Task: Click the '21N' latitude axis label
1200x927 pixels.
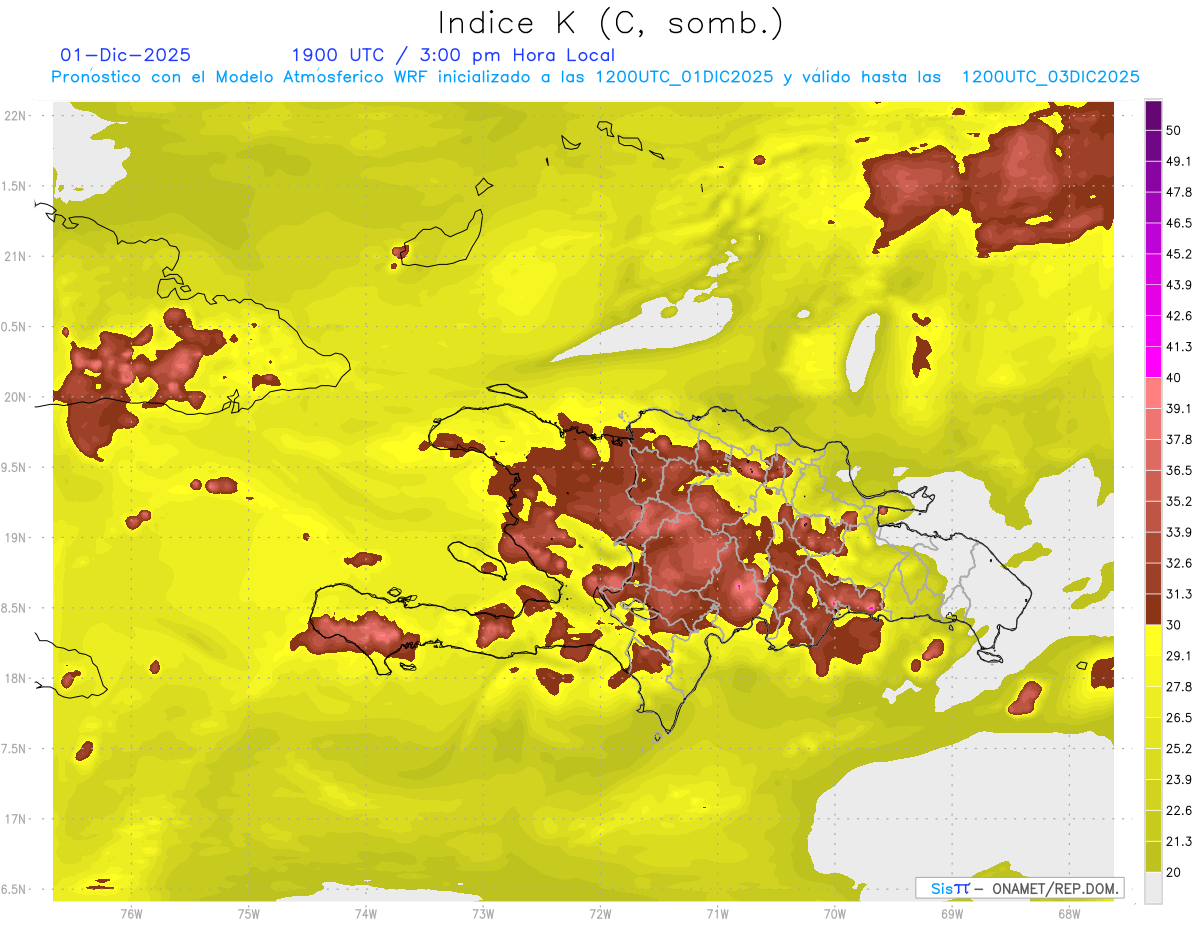Action: pyautogui.click(x=15, y=256)
